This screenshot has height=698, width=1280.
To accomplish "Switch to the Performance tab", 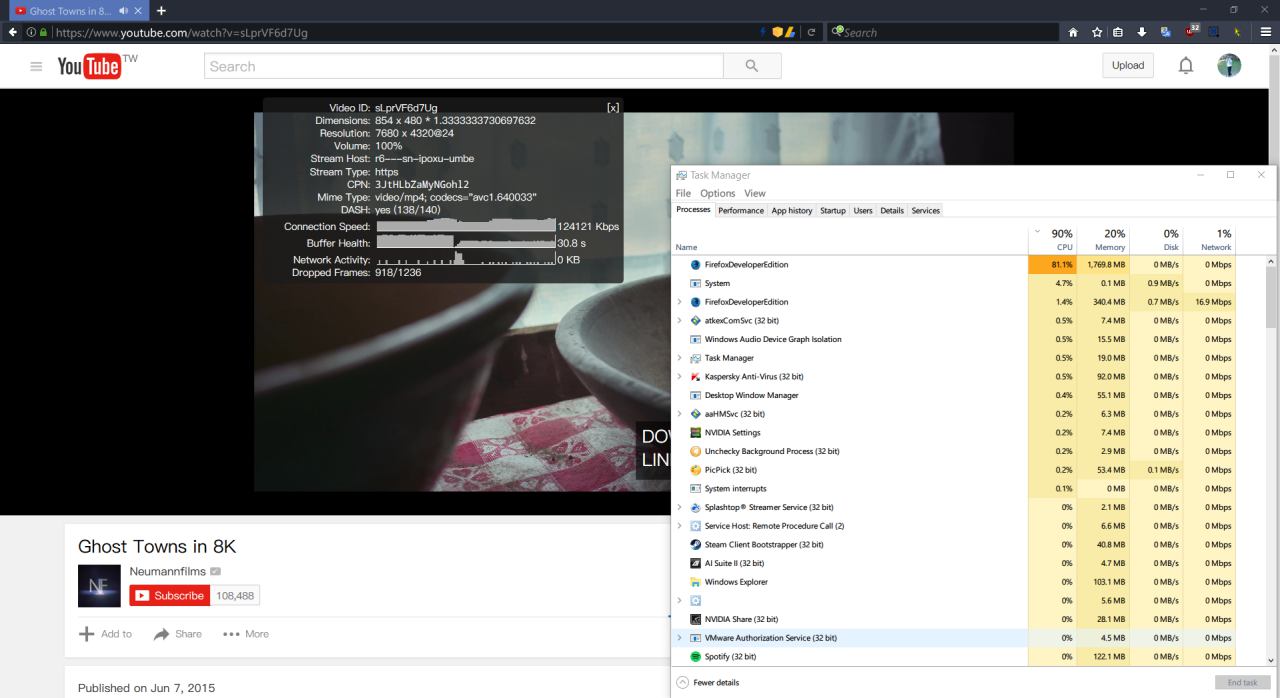I will pyautogui.click(x=741, y=211).
